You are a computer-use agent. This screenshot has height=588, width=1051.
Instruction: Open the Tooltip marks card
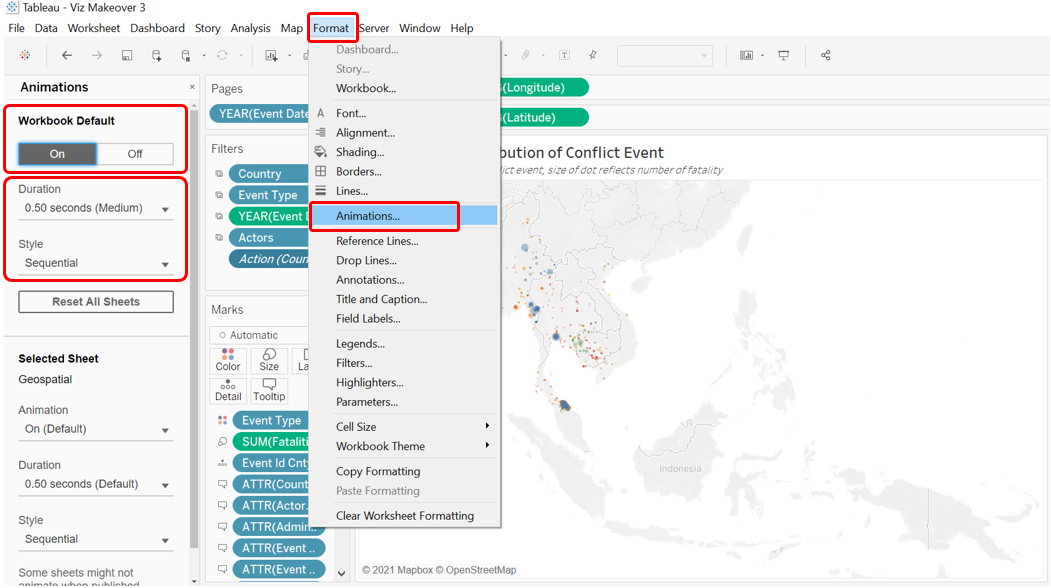pyautogui.click(x=269, y=390)
